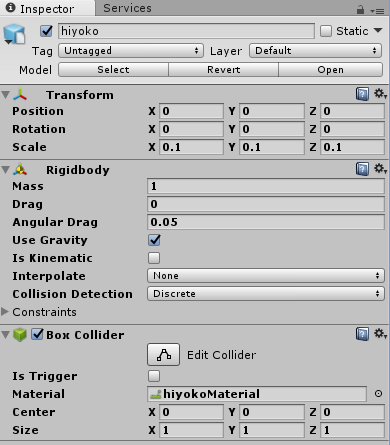
Task: Enable Is Kinematic checkbox
Action: [x=154, y=258]
